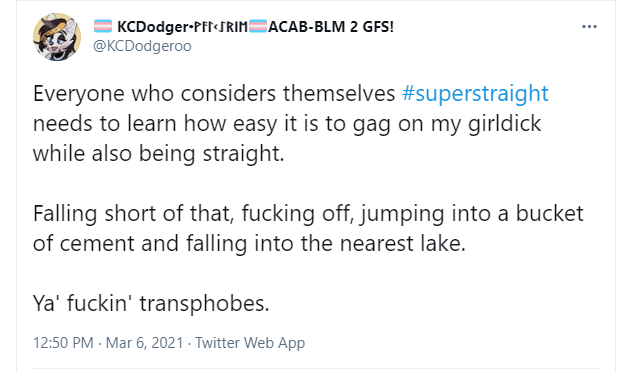This screenshot has width=623, height=373.
Task: Click the #superstraight hashtag
Action: click(475, 93)
